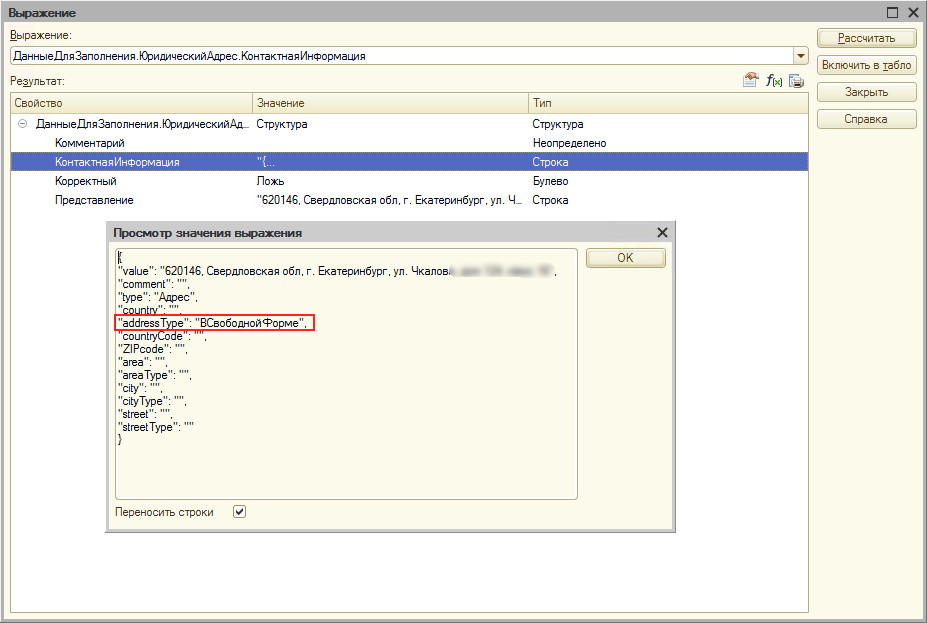Open Справка help button
The height and width of the screenshot is (623, 927).
click(x=866, y=119)
